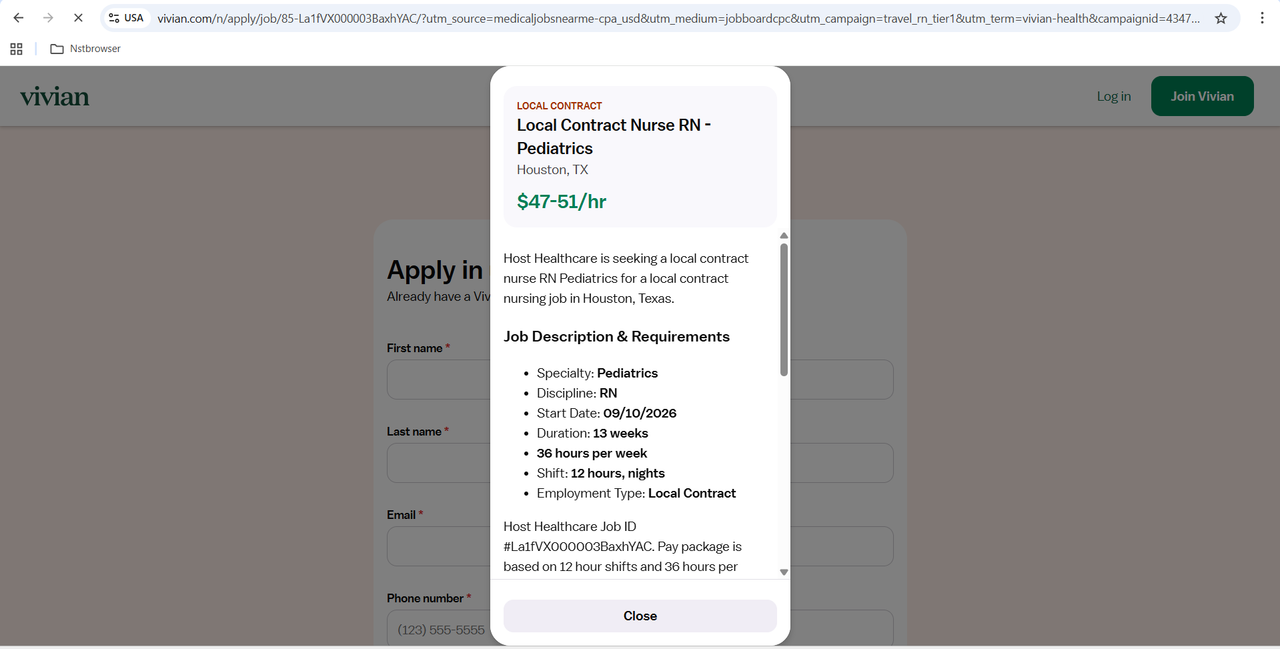Click the Job Description & Requirements heading
This screenshot has width=1280, height=649.
(x=616, y=337)
